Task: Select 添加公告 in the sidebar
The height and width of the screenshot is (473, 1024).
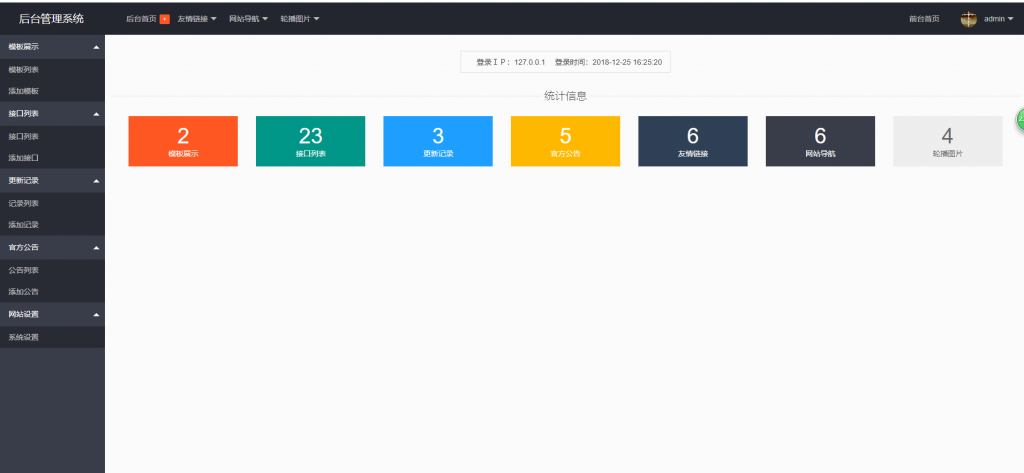Action: tap(24, 292)
